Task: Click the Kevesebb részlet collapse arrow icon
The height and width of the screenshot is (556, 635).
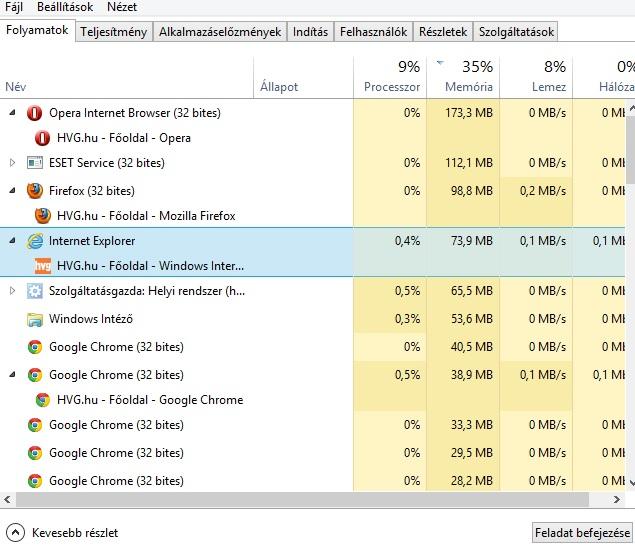Action: tap(16, 533)
